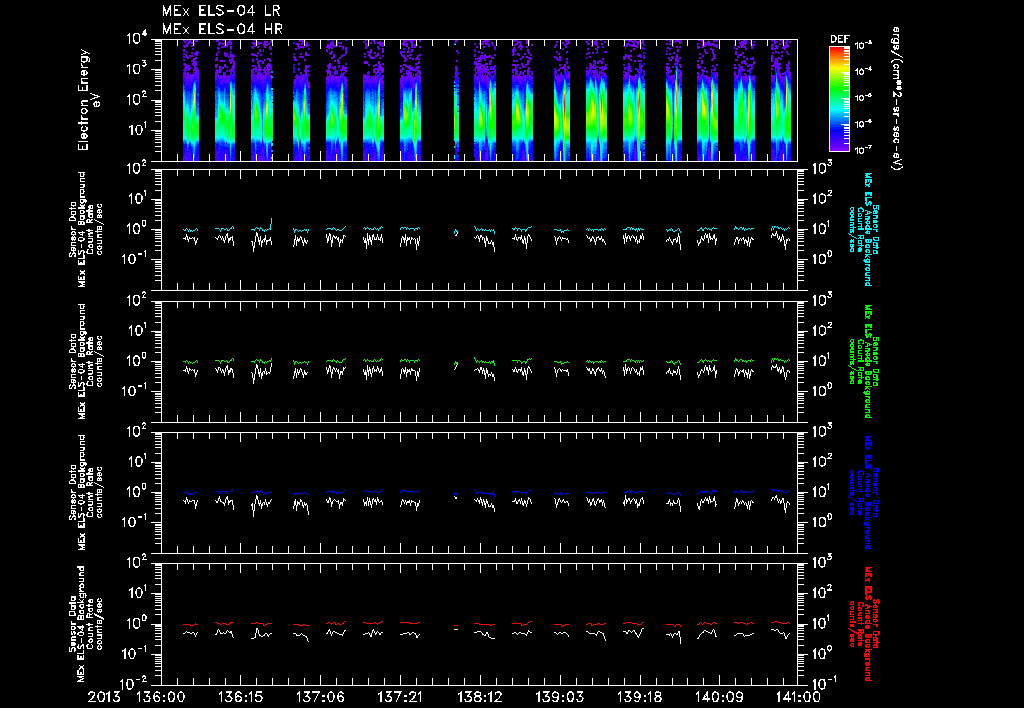This screenshot has width=1024, height=708.
Task: Click the "MEx ELS-04 HR" title line
Action: click(222, 29)
